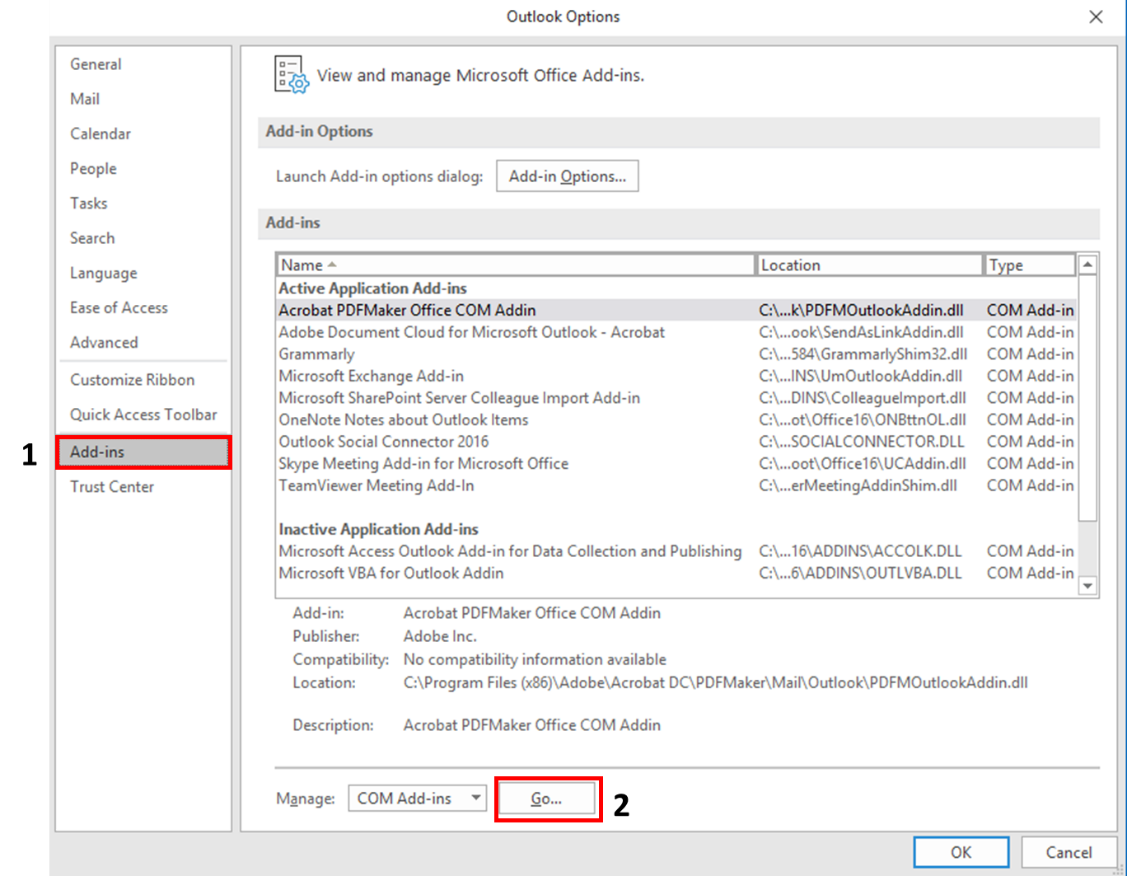Select Adobe Document Cloud for Microsoft Outlook add-in
This screenshot has width=1127, height=876.
point(676,332)
